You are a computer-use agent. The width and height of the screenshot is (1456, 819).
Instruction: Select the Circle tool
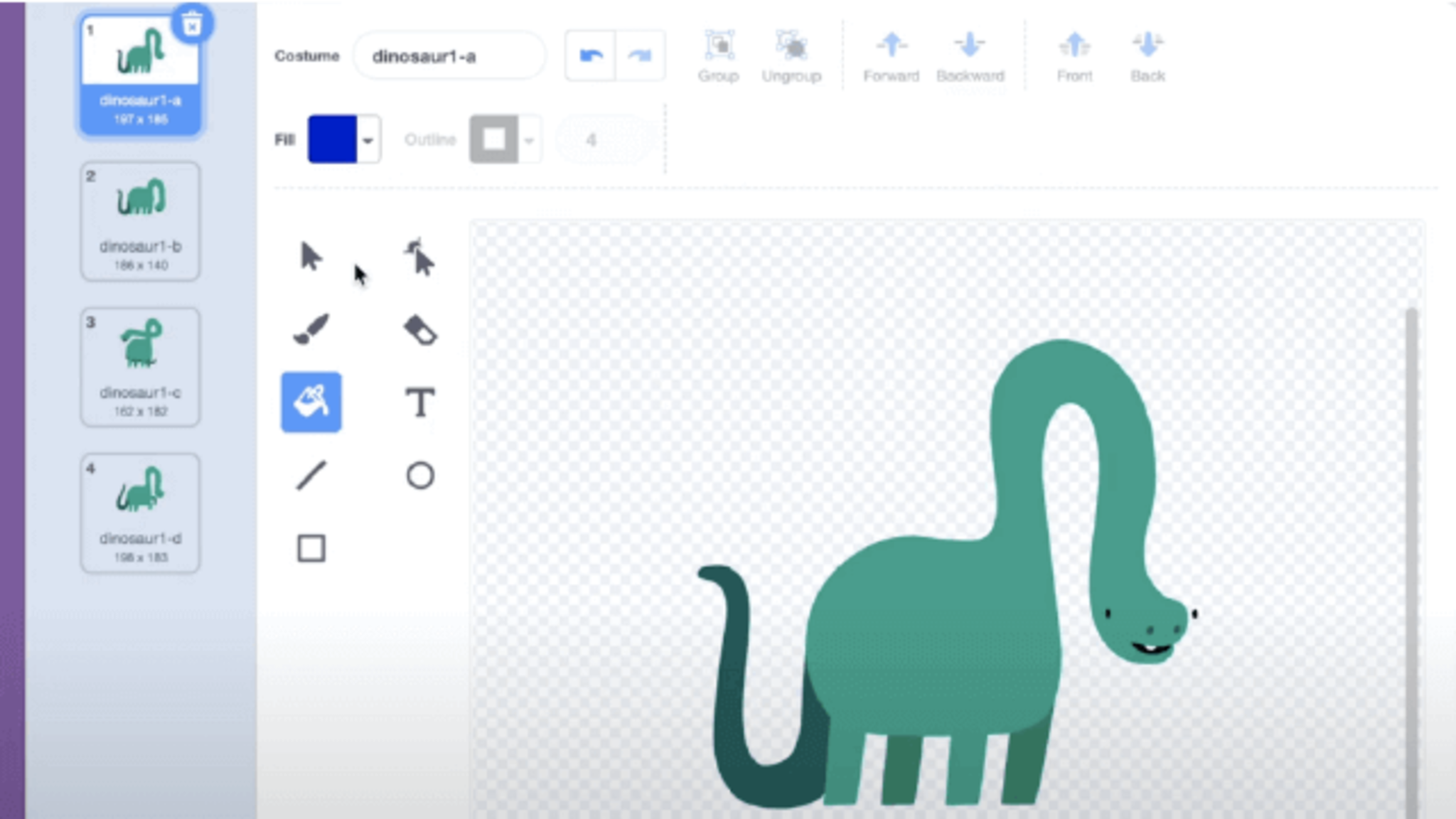420,476
